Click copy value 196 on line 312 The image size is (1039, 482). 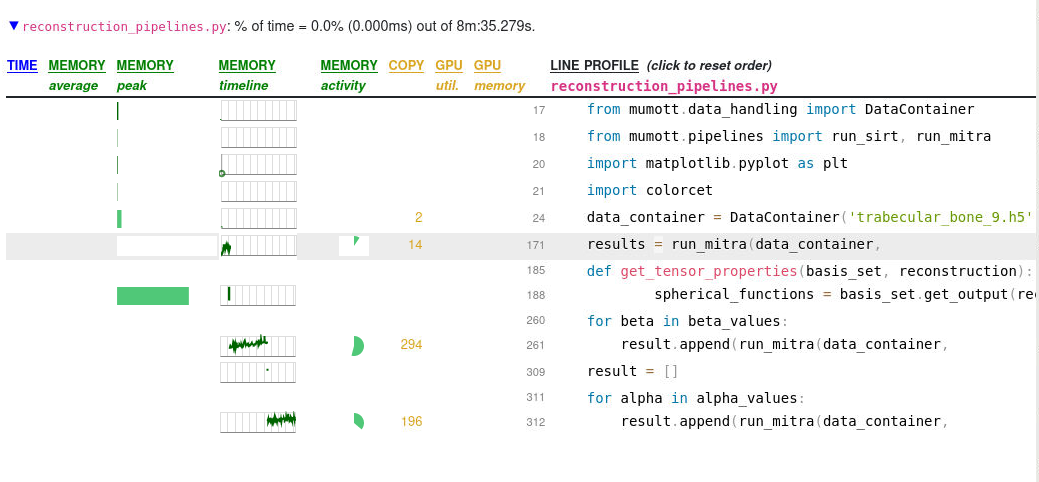tap(411, 422)
